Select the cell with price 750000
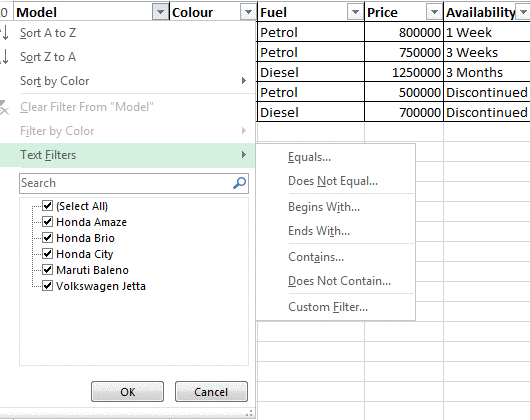 pos(404,52)
